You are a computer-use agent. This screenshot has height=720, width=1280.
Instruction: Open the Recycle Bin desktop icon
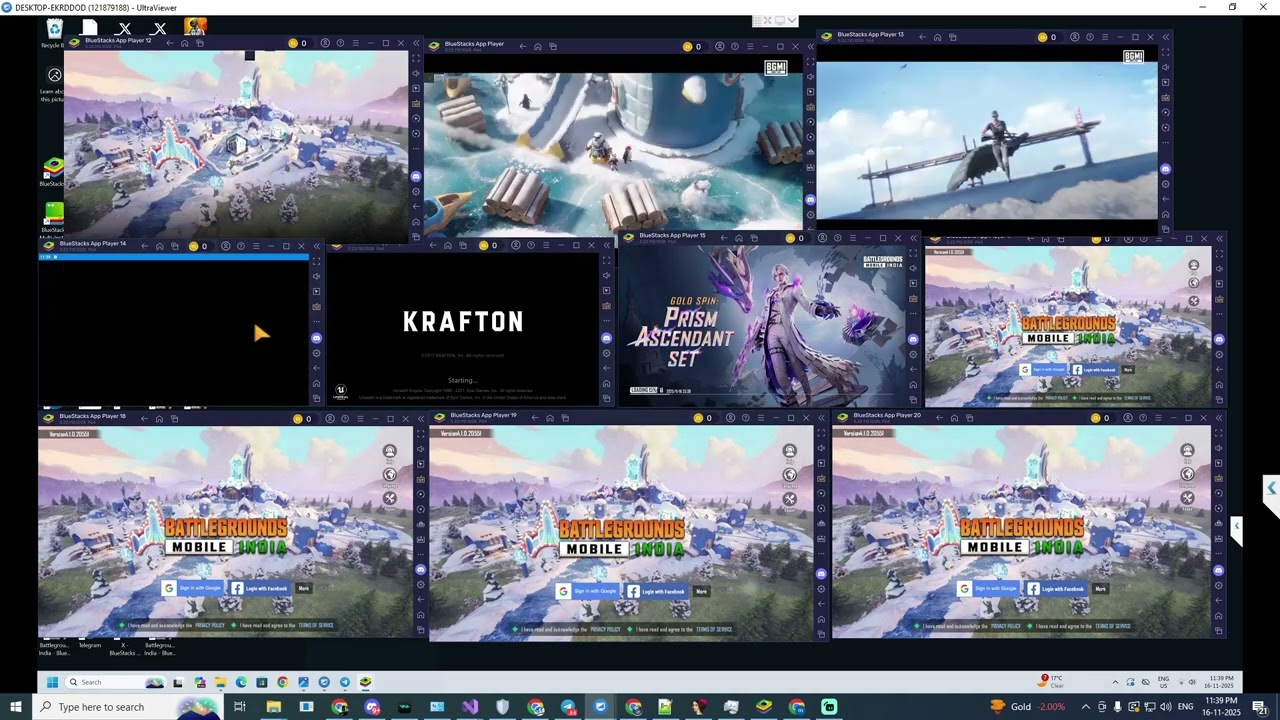coord(54,33)
